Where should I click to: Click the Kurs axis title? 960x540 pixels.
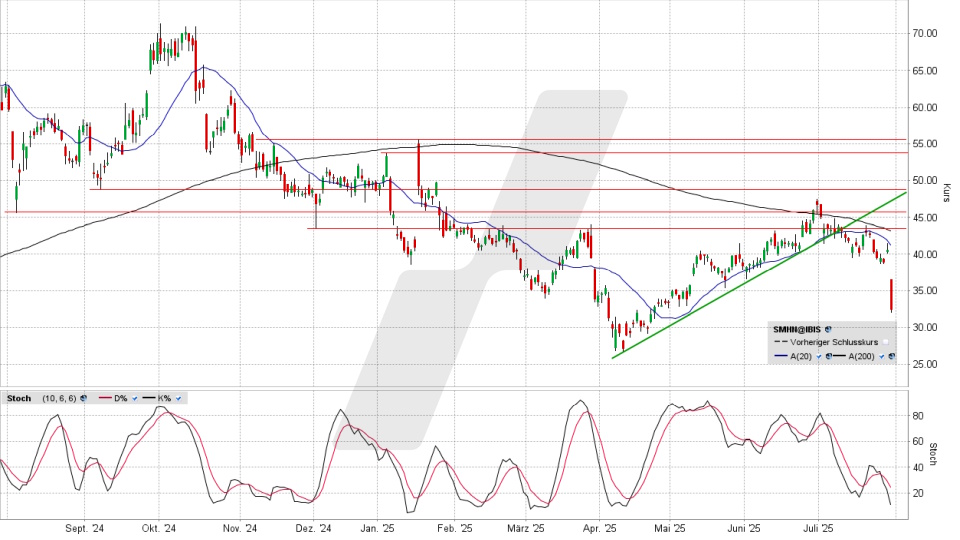click(947, 192)
